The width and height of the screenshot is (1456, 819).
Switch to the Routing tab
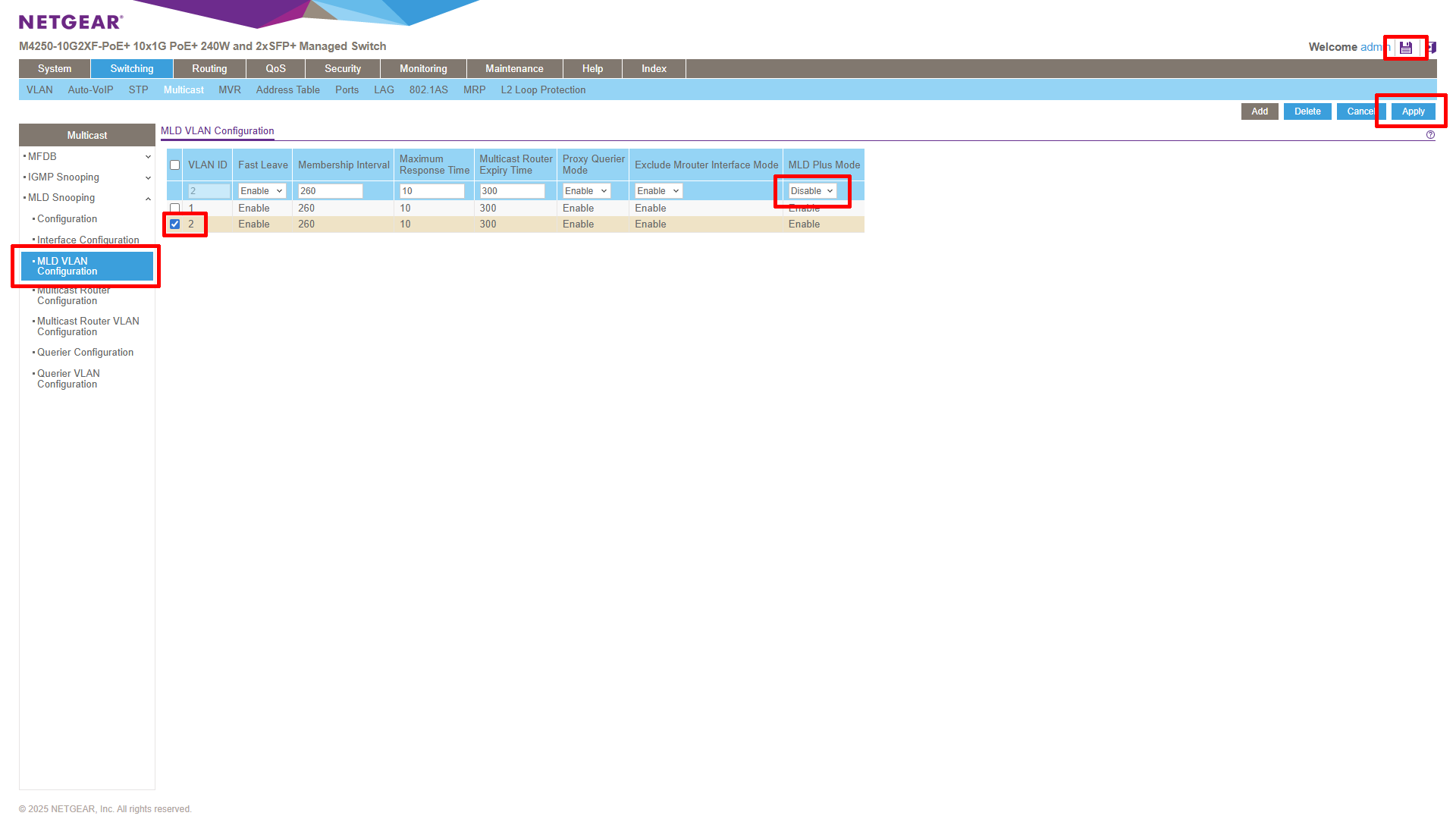tap(209, 68)
